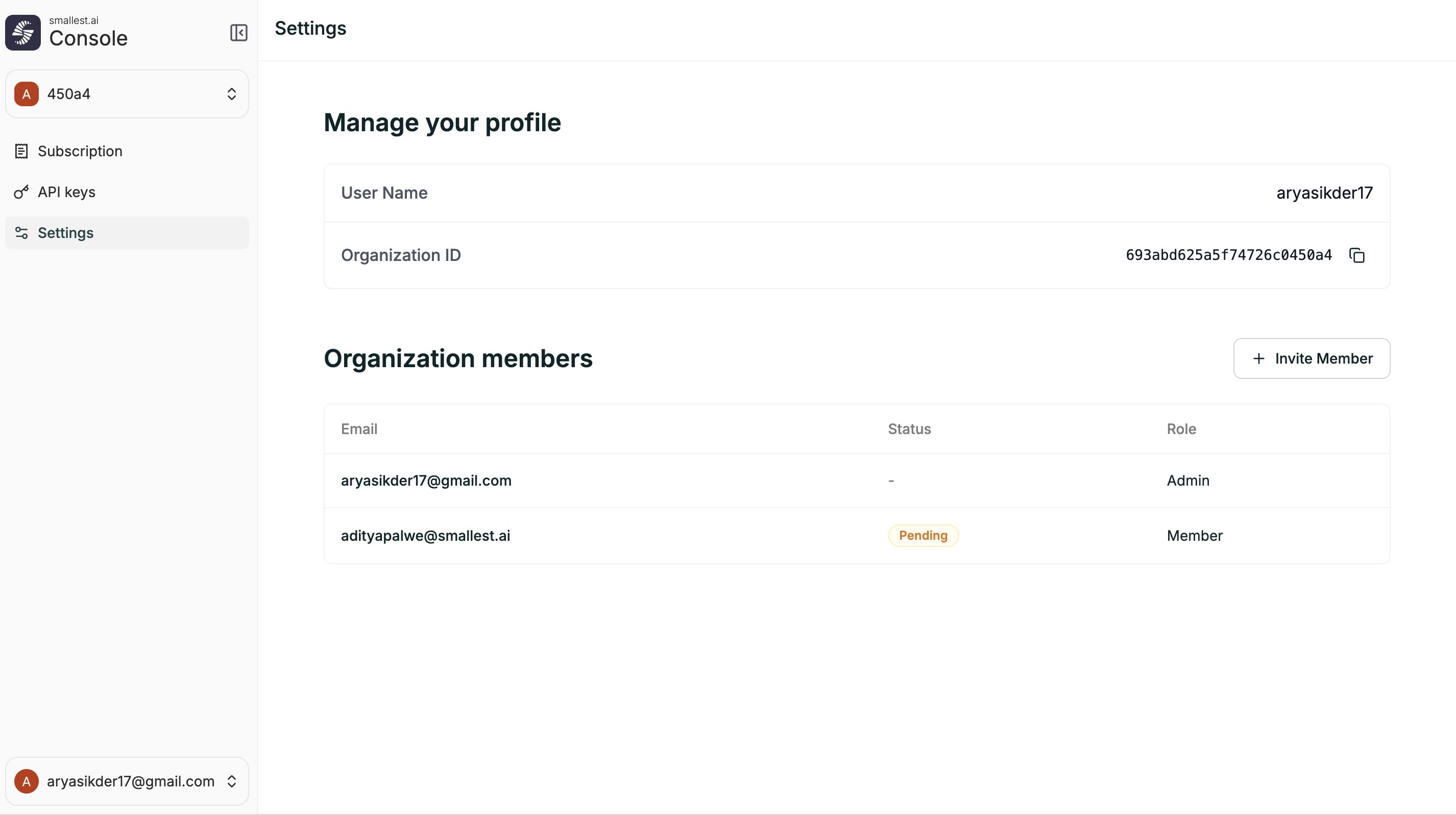
Task: Select the Settings sidebar item
Action: click(x=65, y=233)
